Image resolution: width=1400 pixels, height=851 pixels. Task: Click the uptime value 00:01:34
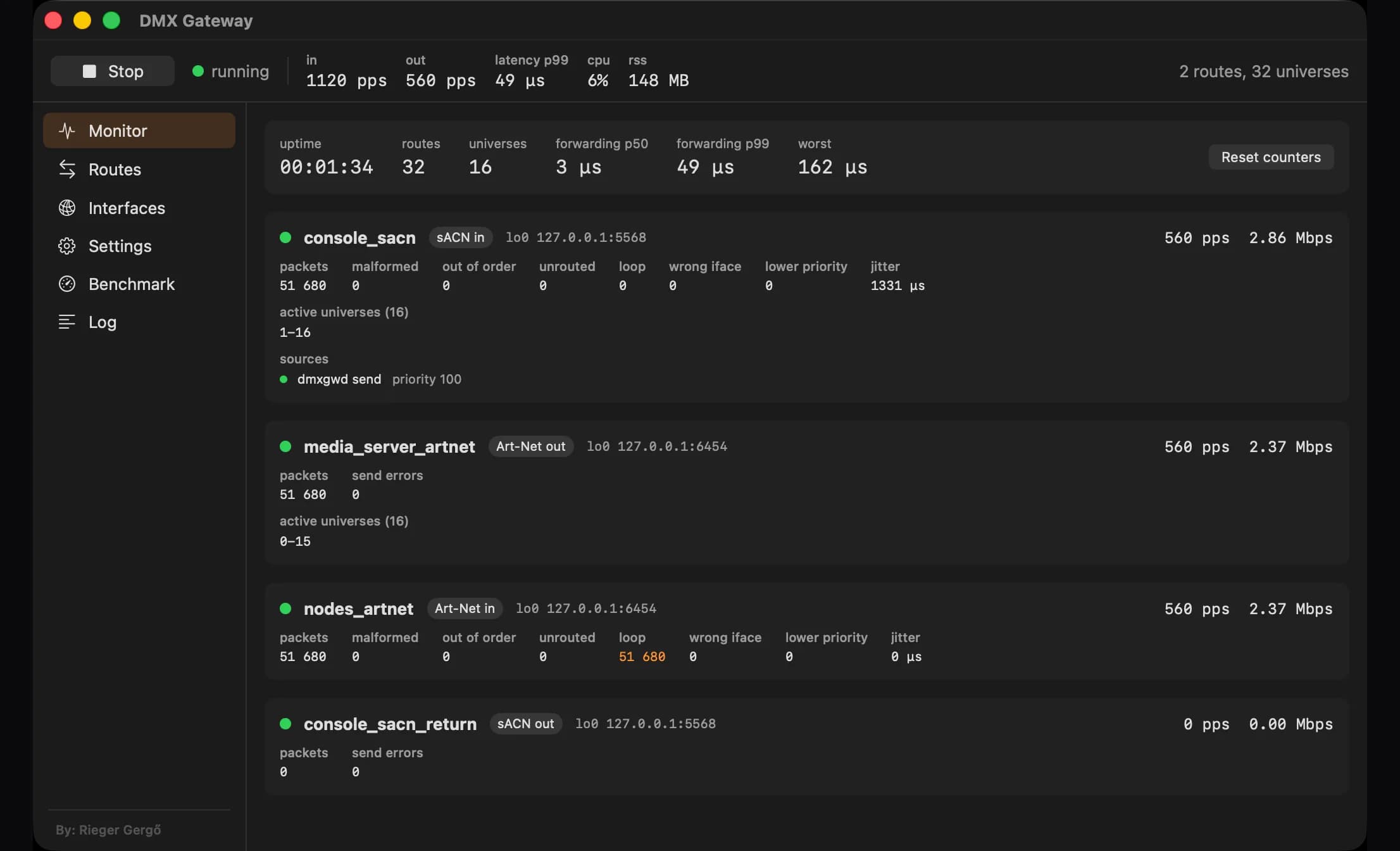(x=327, y=167)
